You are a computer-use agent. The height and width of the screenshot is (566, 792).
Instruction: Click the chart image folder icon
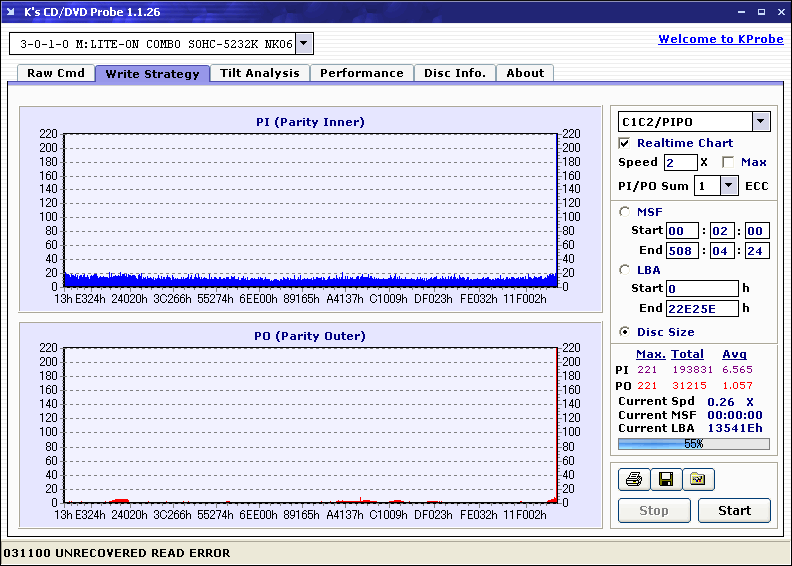698,480
